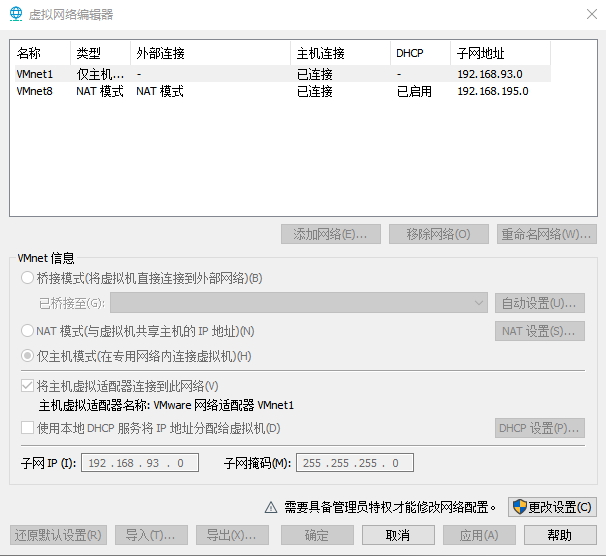Enable 使用本地 DHCP 服务 checkbox

[x=27, y=428]
